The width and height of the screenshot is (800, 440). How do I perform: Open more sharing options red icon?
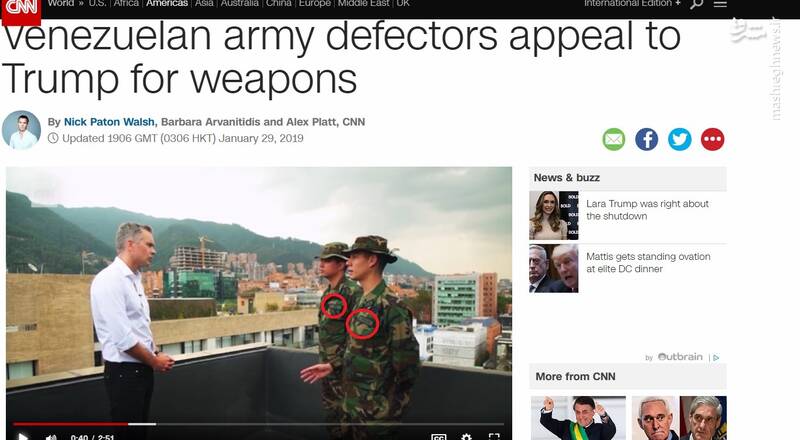(x=712, y=139)
